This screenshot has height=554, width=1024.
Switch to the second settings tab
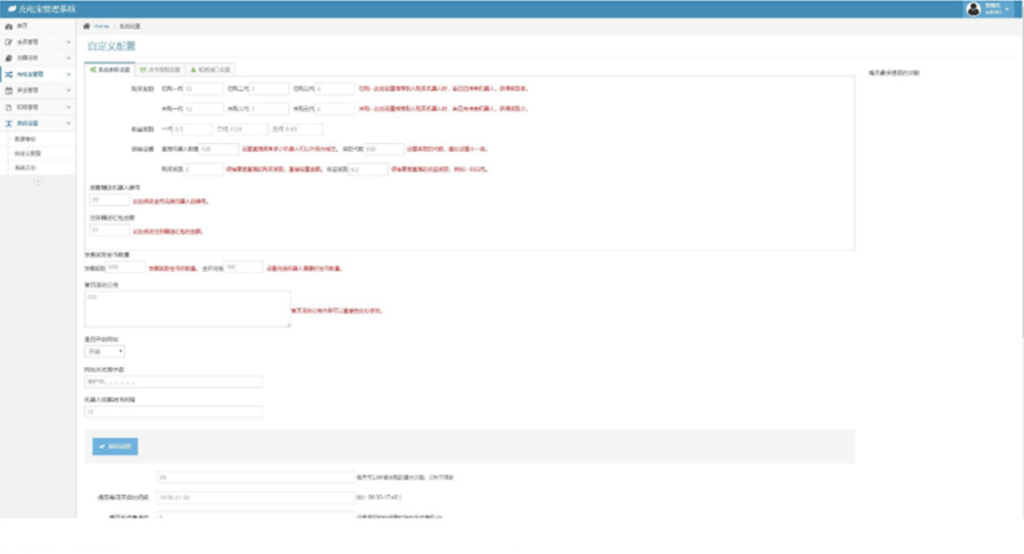(x=160, y=70)
